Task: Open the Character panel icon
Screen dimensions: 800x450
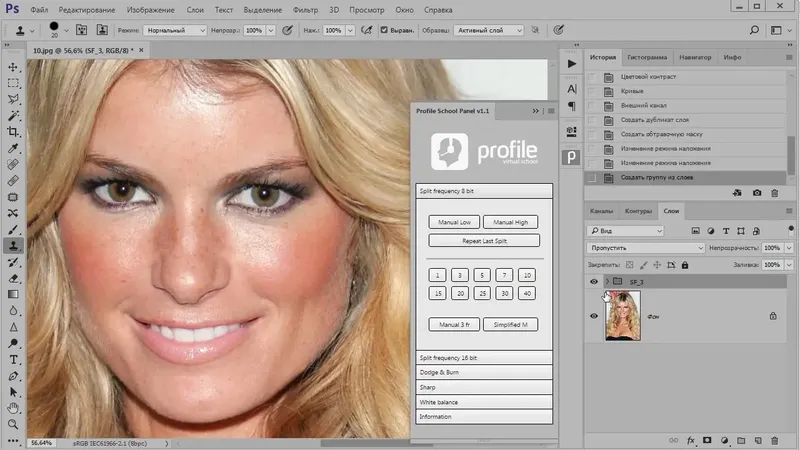Action: pyautogui.click(x=571, y=89)
